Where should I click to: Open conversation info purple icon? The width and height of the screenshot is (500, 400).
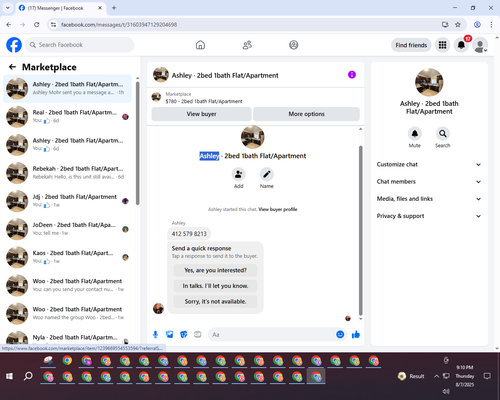click(352, 75)
